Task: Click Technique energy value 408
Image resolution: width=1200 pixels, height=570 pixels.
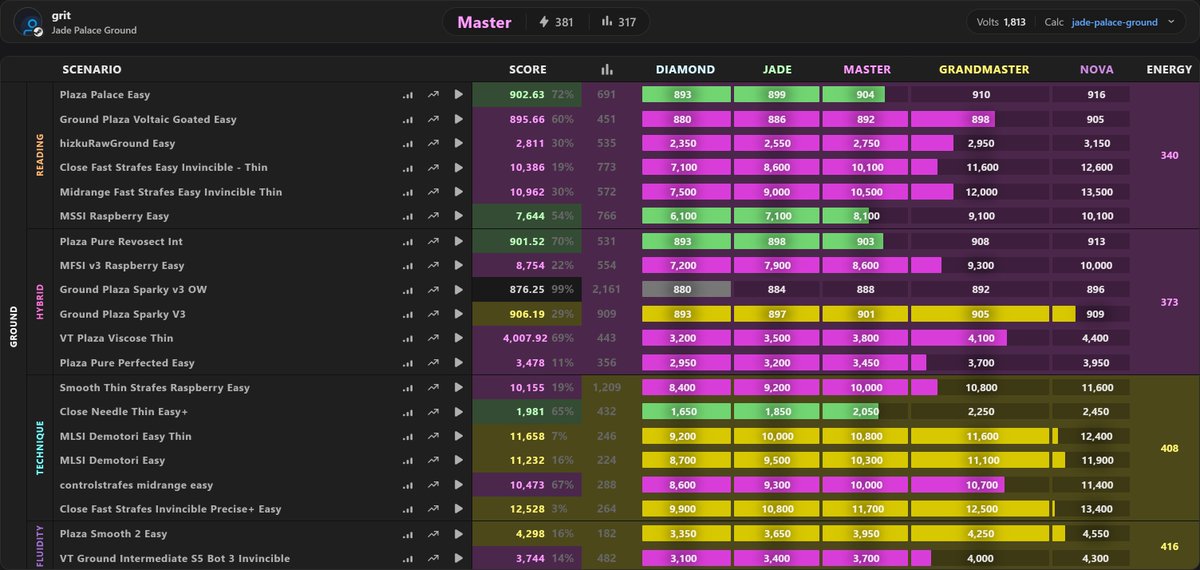Action: pyautogui.click(x=1169, y=449)
